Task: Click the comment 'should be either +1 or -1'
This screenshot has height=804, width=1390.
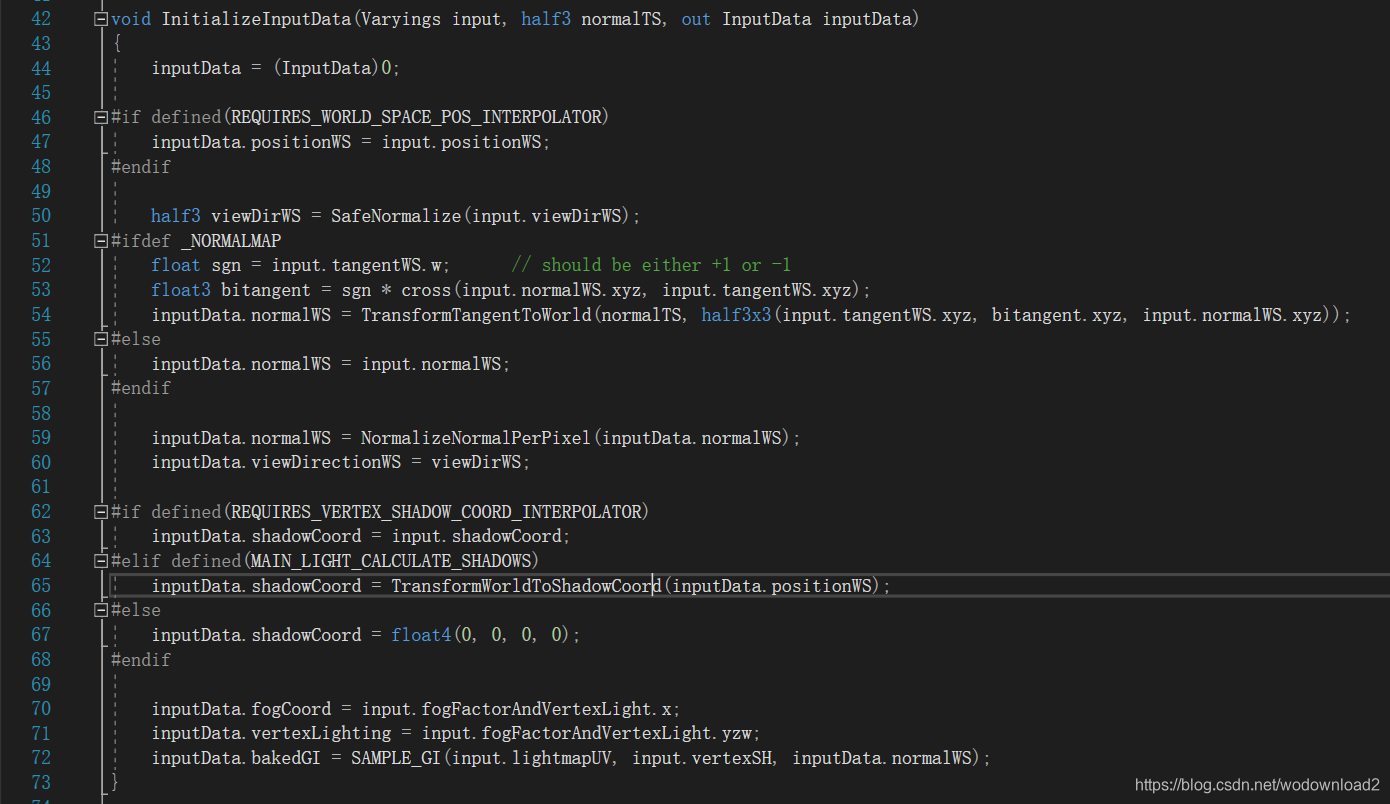Action: [x=651, y=265]
